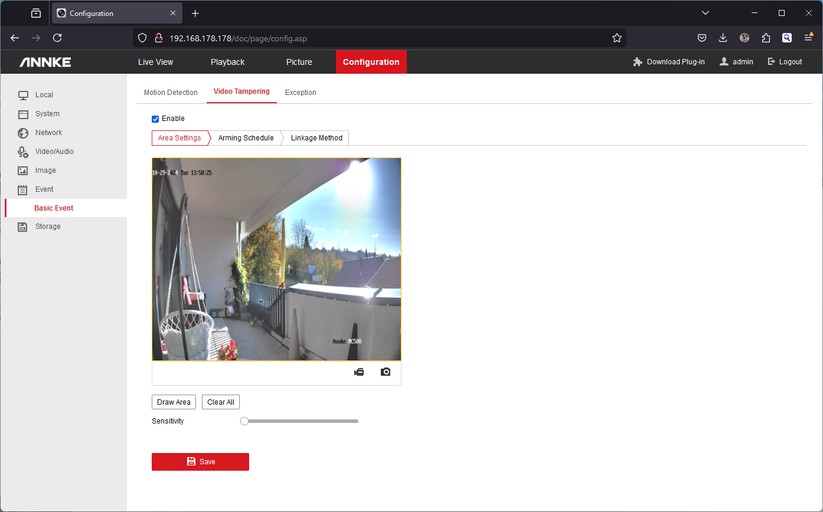The width and height of the screenshot is (823, 512).
Task: Click the capture snapshot camera icon
Action: (385, 372)
